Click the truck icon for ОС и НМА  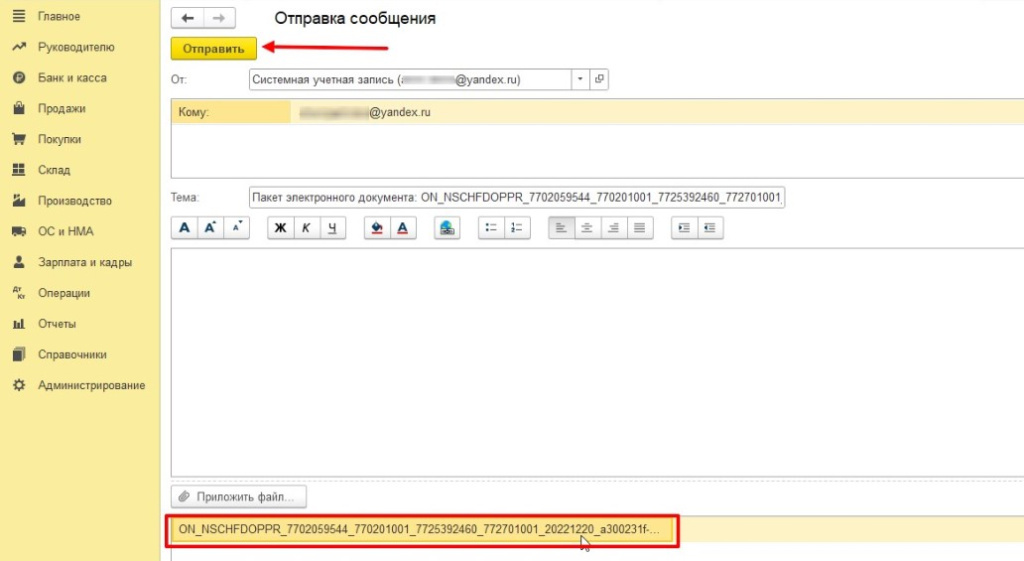(19, 231)
